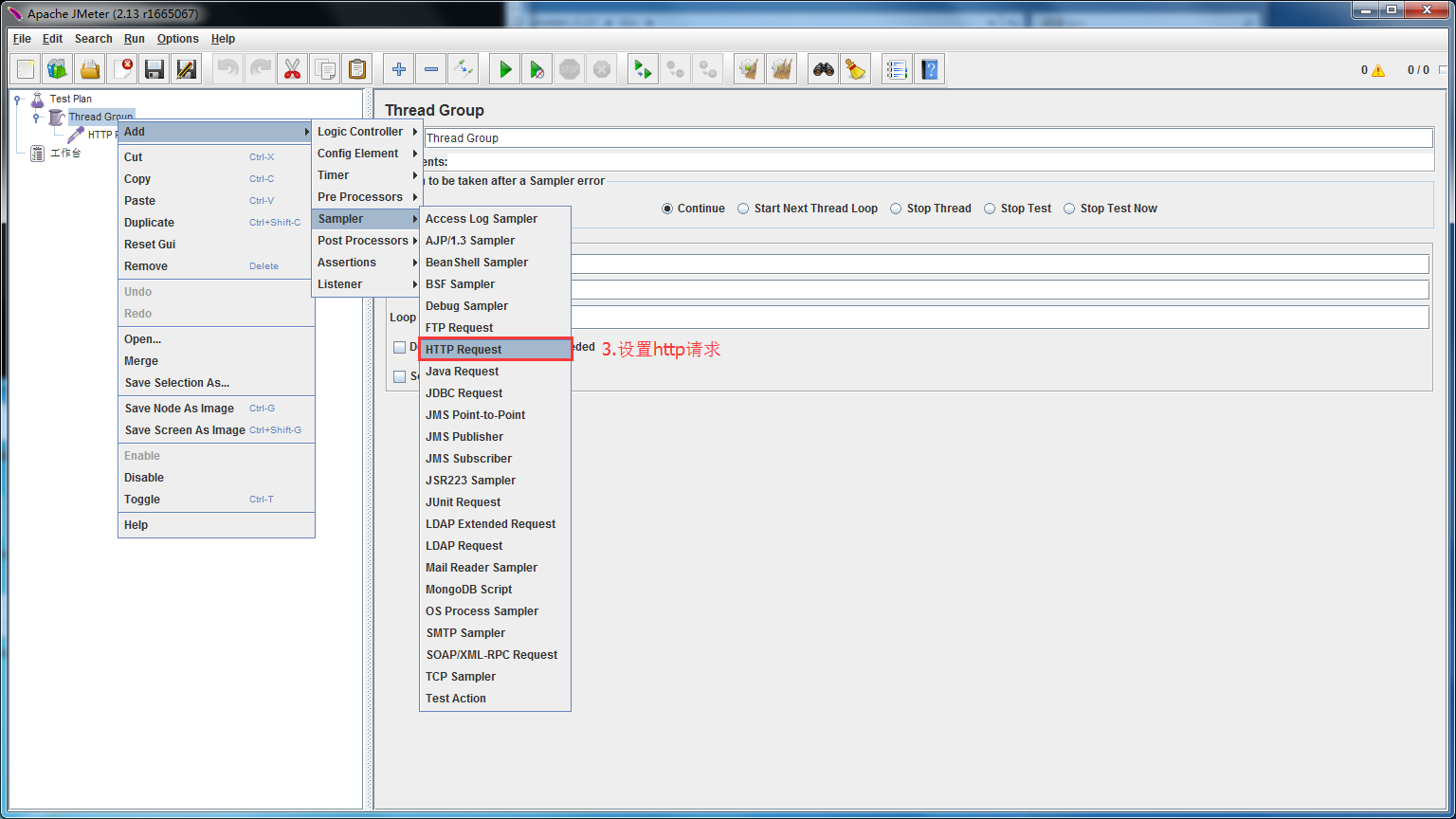
Task: Choose Reset Gui in the context menu
Action: [x=216, y=245]
